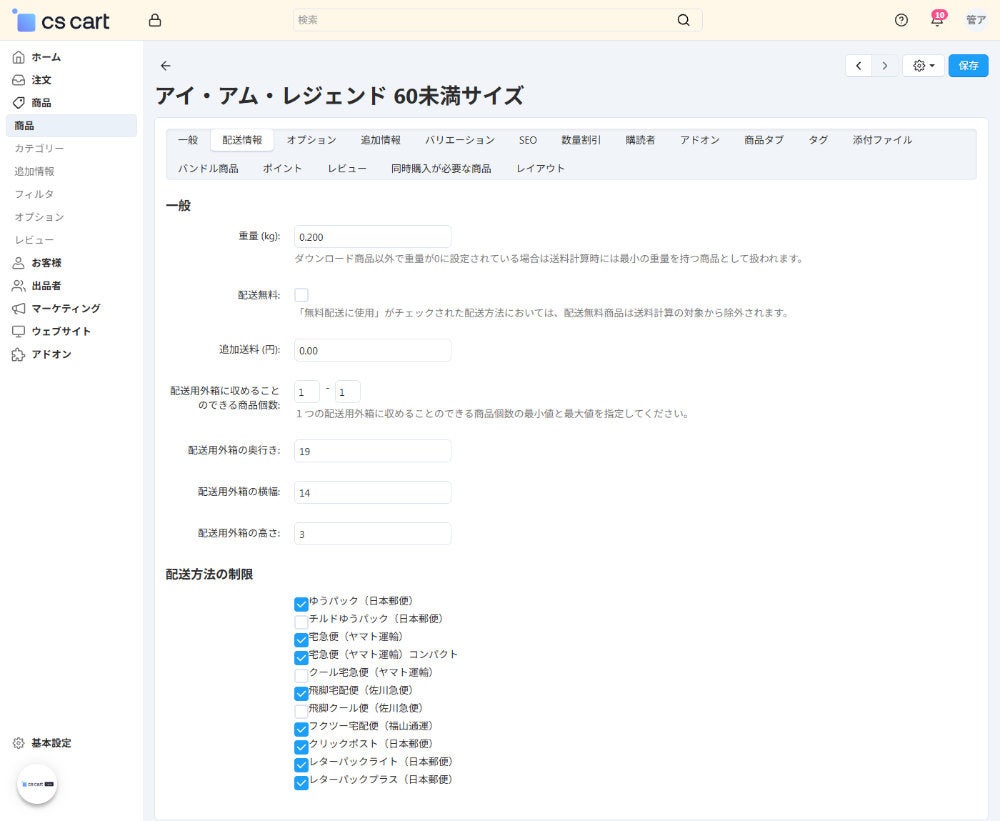This screenshot has width=1000, height=821.
Task: Open sidebar 追加情報 submenu item
Action: [34, 172]
